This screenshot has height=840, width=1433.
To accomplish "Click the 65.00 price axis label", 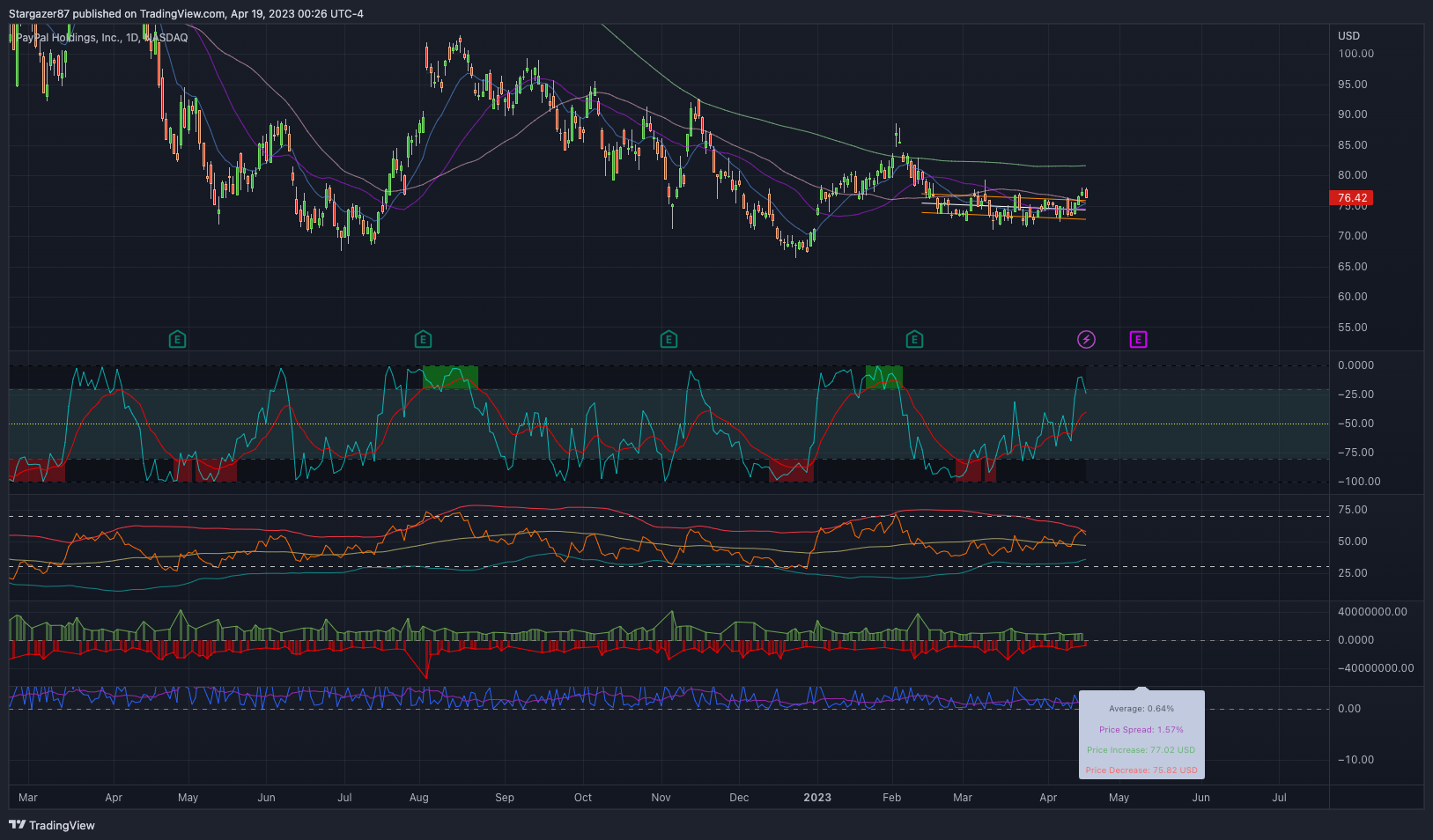I will click(x=1353, y=267).
